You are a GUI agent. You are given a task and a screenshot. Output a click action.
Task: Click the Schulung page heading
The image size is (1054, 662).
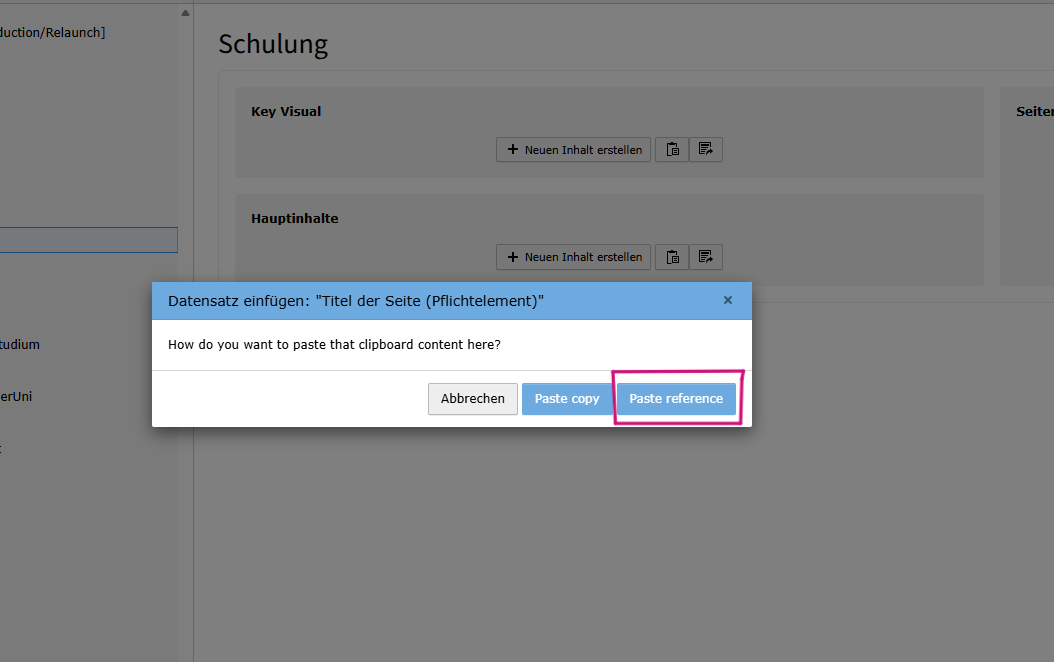tap(273, 44)
